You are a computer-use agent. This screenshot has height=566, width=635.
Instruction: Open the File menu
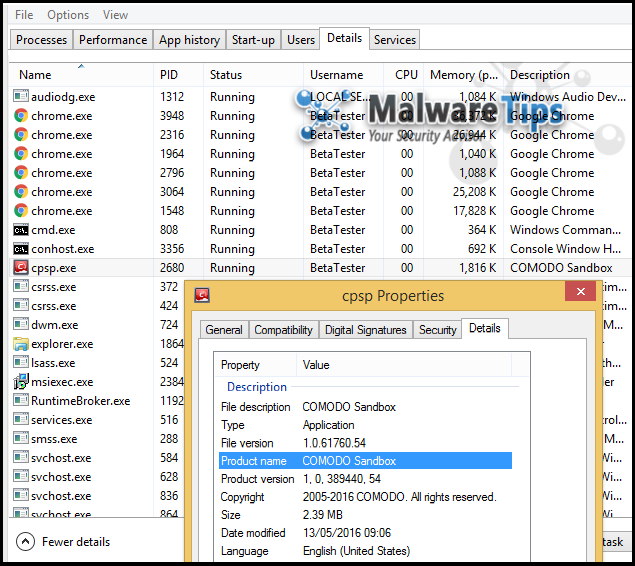(24, 15)
